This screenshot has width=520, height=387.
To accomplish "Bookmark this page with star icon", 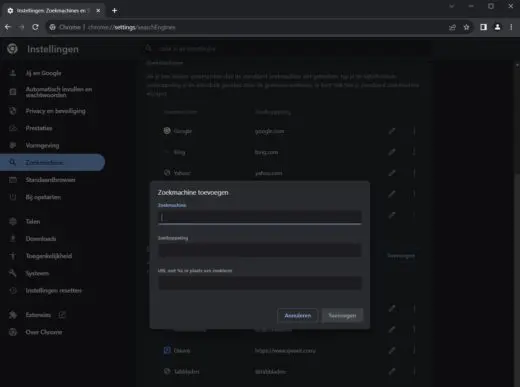I will [x=466, y=27].
